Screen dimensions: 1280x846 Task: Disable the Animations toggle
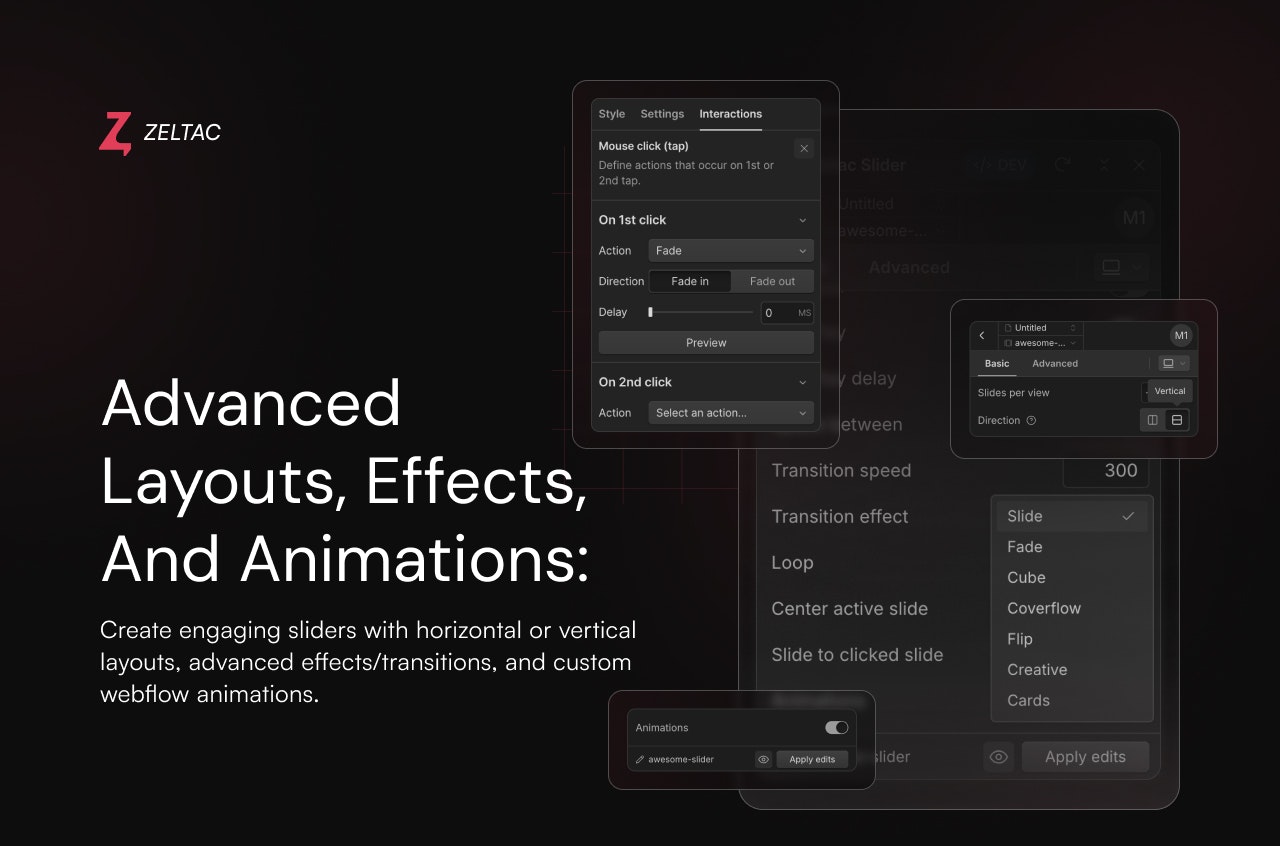coord(837,728)
